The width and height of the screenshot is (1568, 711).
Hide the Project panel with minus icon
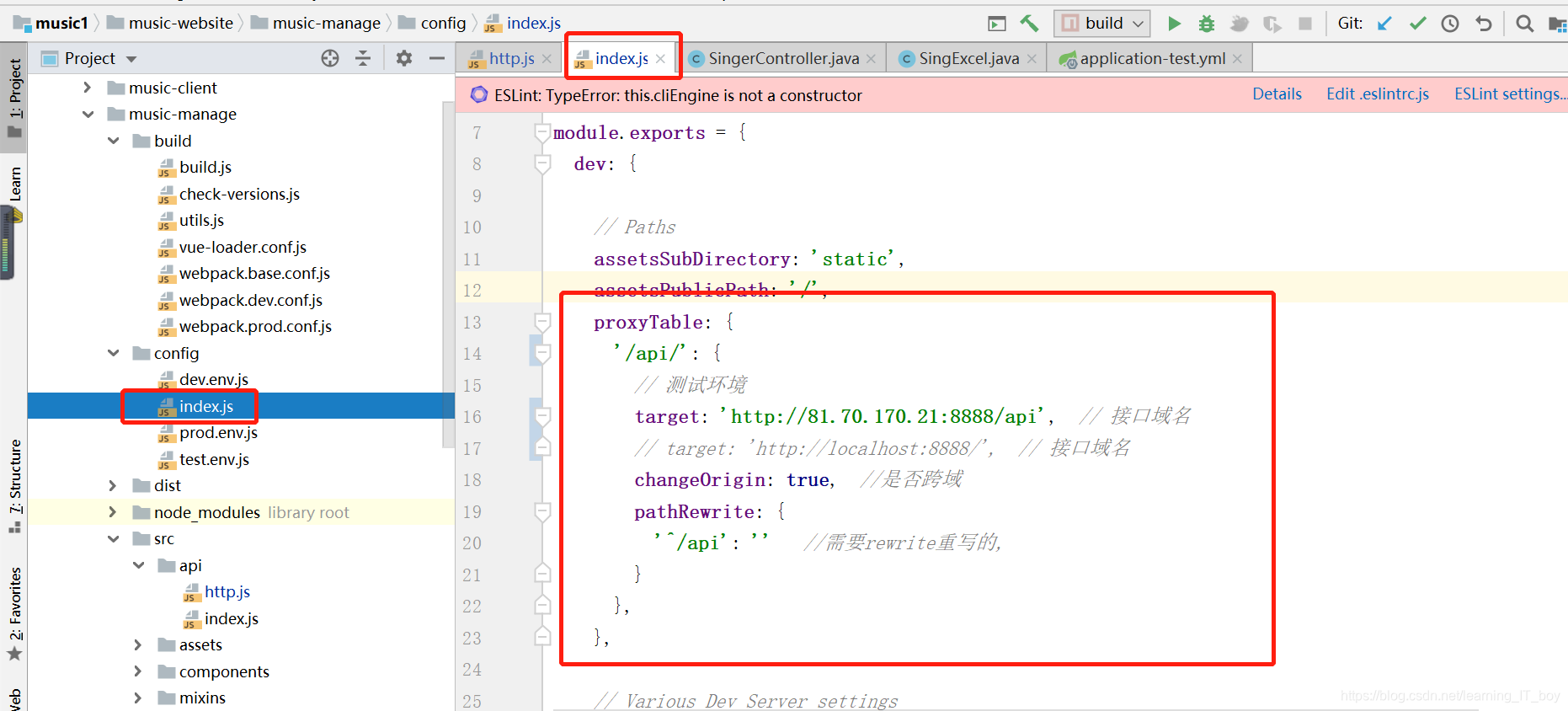(436, 58)
